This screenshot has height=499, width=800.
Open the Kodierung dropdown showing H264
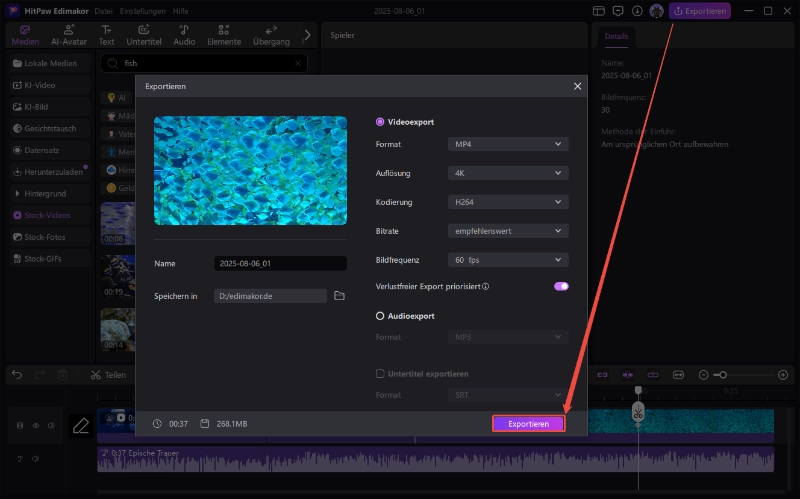(x=508, y=202)
